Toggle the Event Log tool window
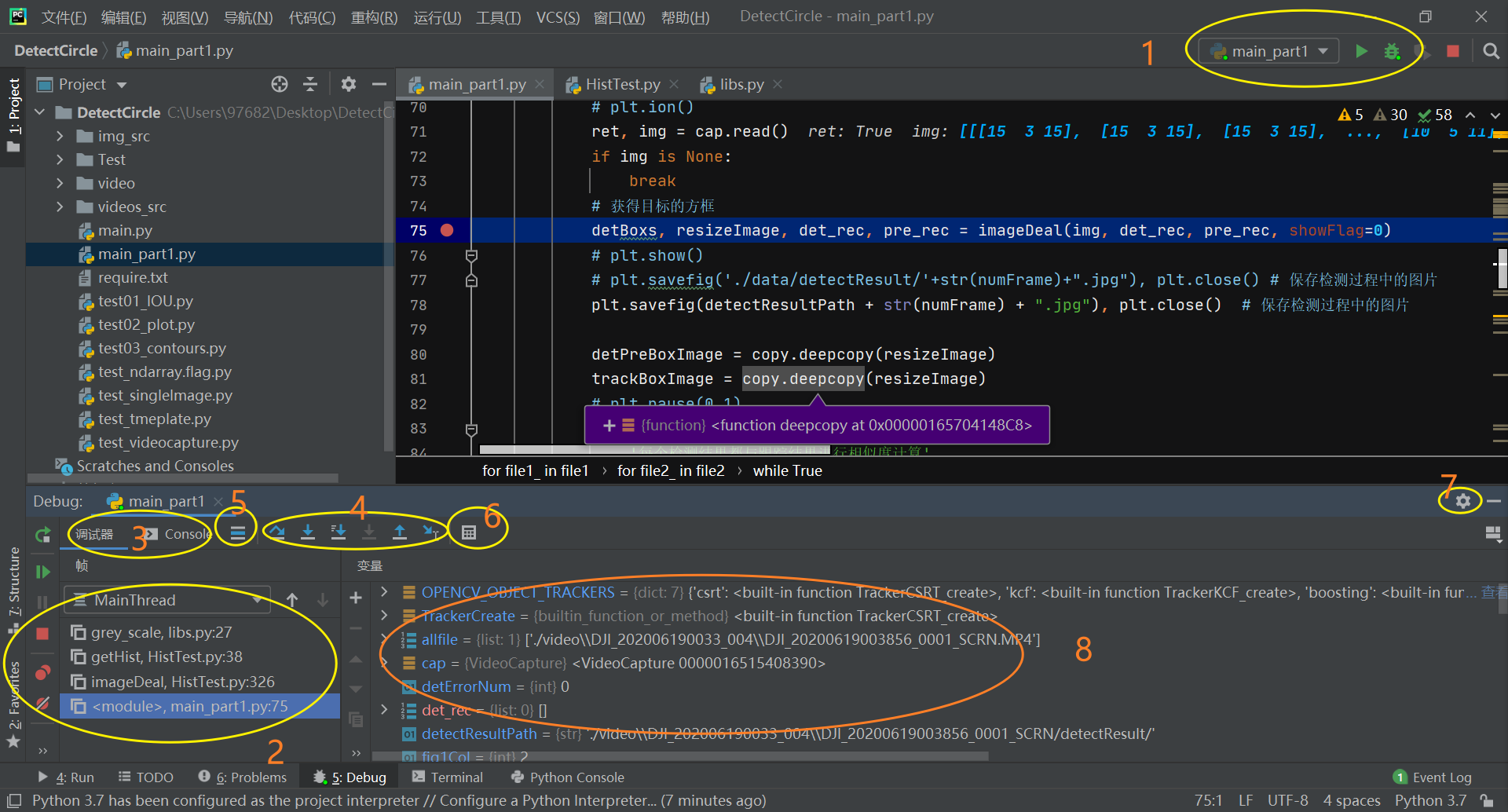1508x812 pixels. [x=1433, y=777]
